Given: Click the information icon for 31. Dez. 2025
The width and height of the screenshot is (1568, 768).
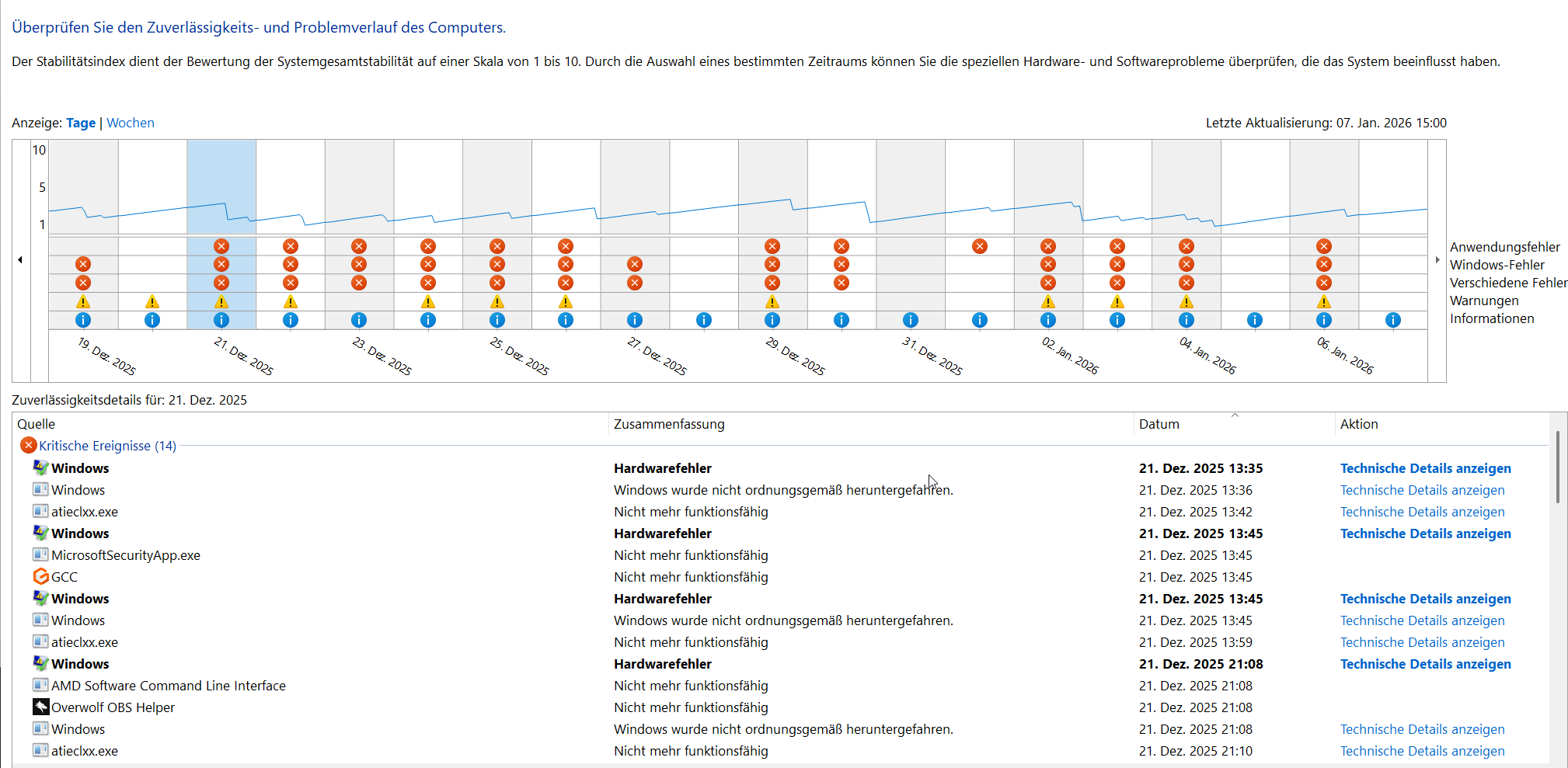Looking at the screenshot, I should pyautogui.click(x=911, y=320).
